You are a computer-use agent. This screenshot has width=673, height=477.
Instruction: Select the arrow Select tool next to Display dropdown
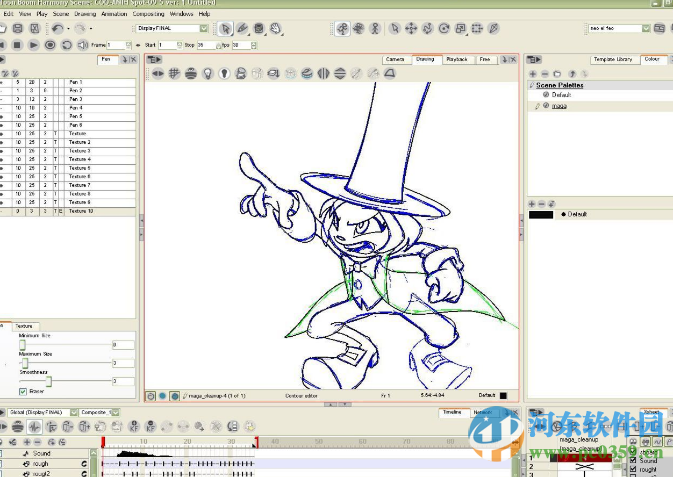tap(225, 28)
